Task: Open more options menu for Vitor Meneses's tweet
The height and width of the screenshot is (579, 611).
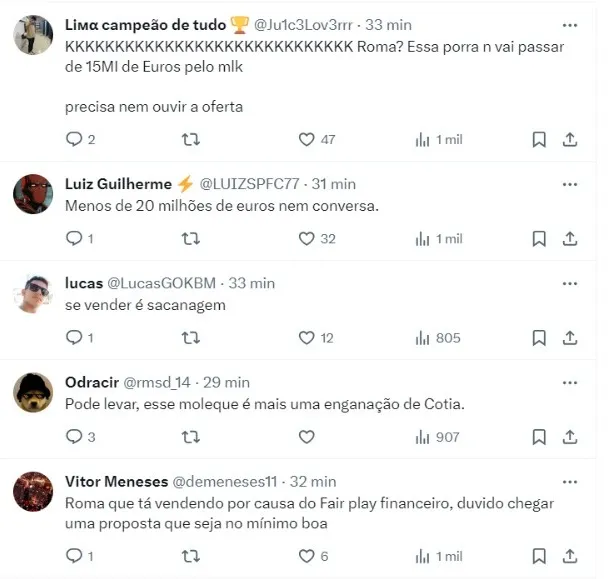Action: click(x=570, y=482)
